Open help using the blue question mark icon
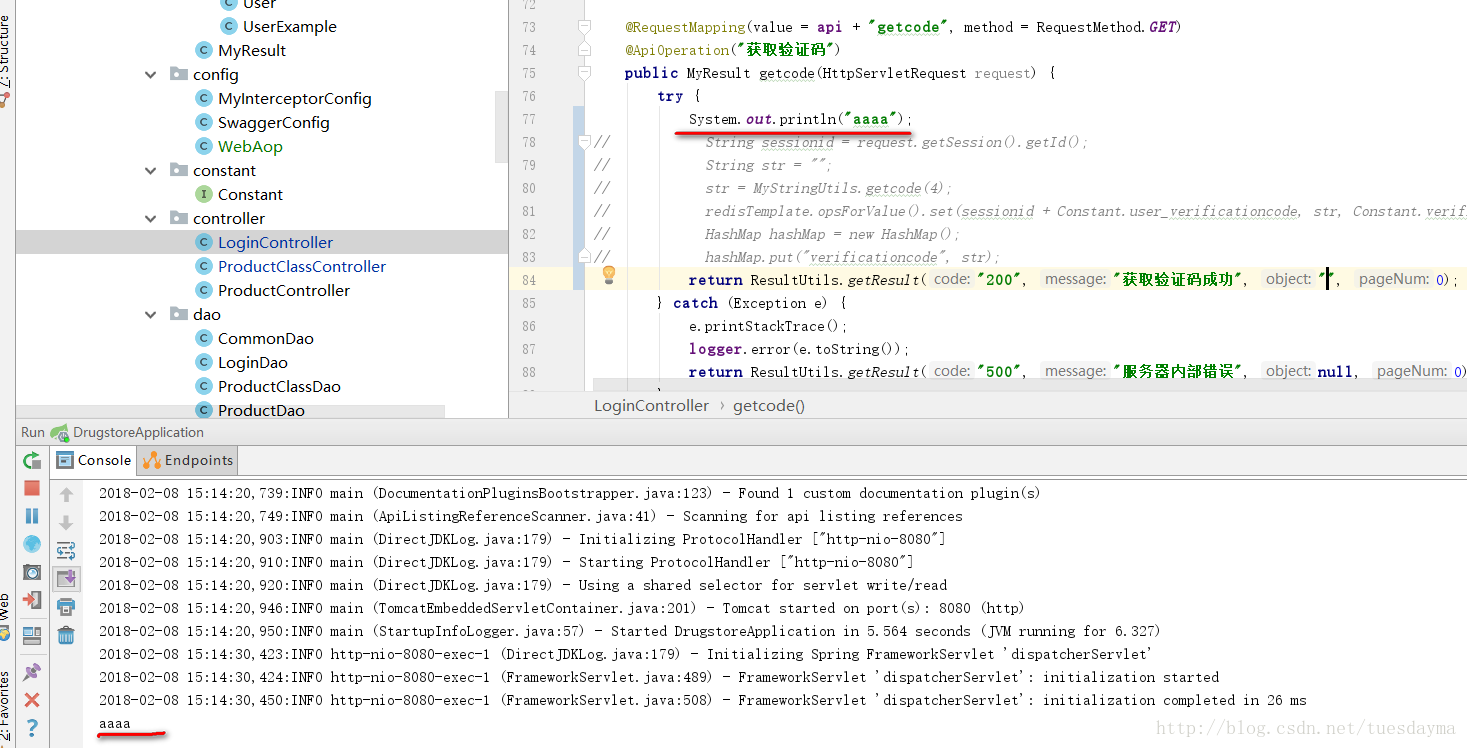Image resolution: width=1467 pixels, height=748 pixels. [32, 727]
